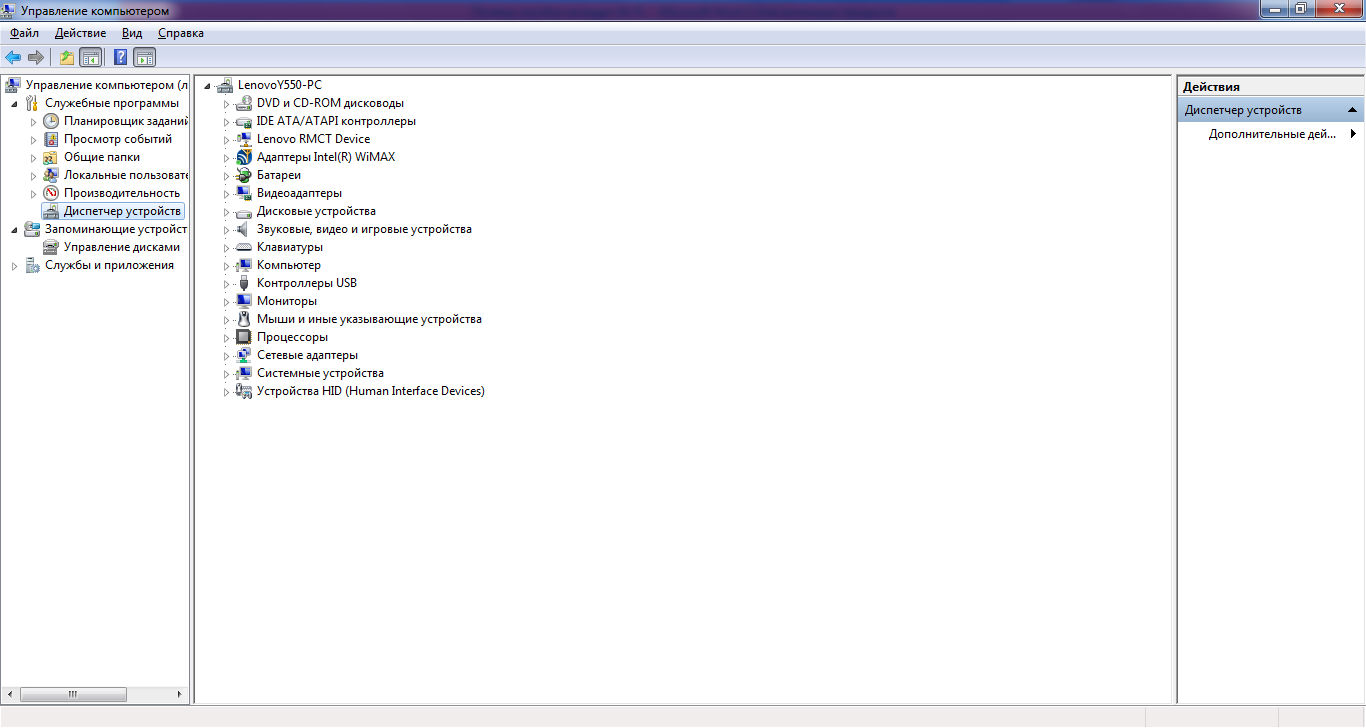1366x728 pixels.
Task: Click the Просмотр событий icon in the tree
Action: (51, 139)
